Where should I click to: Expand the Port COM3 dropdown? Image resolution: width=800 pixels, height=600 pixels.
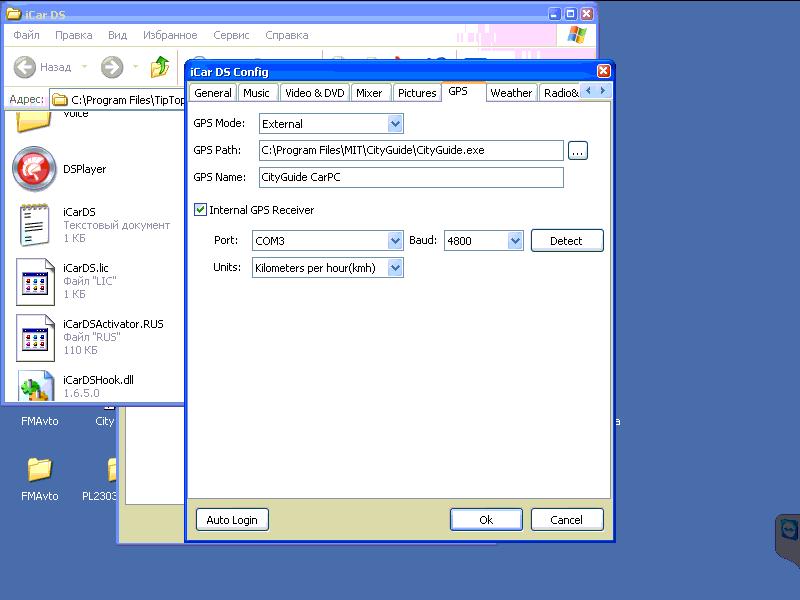pos(395,241)
